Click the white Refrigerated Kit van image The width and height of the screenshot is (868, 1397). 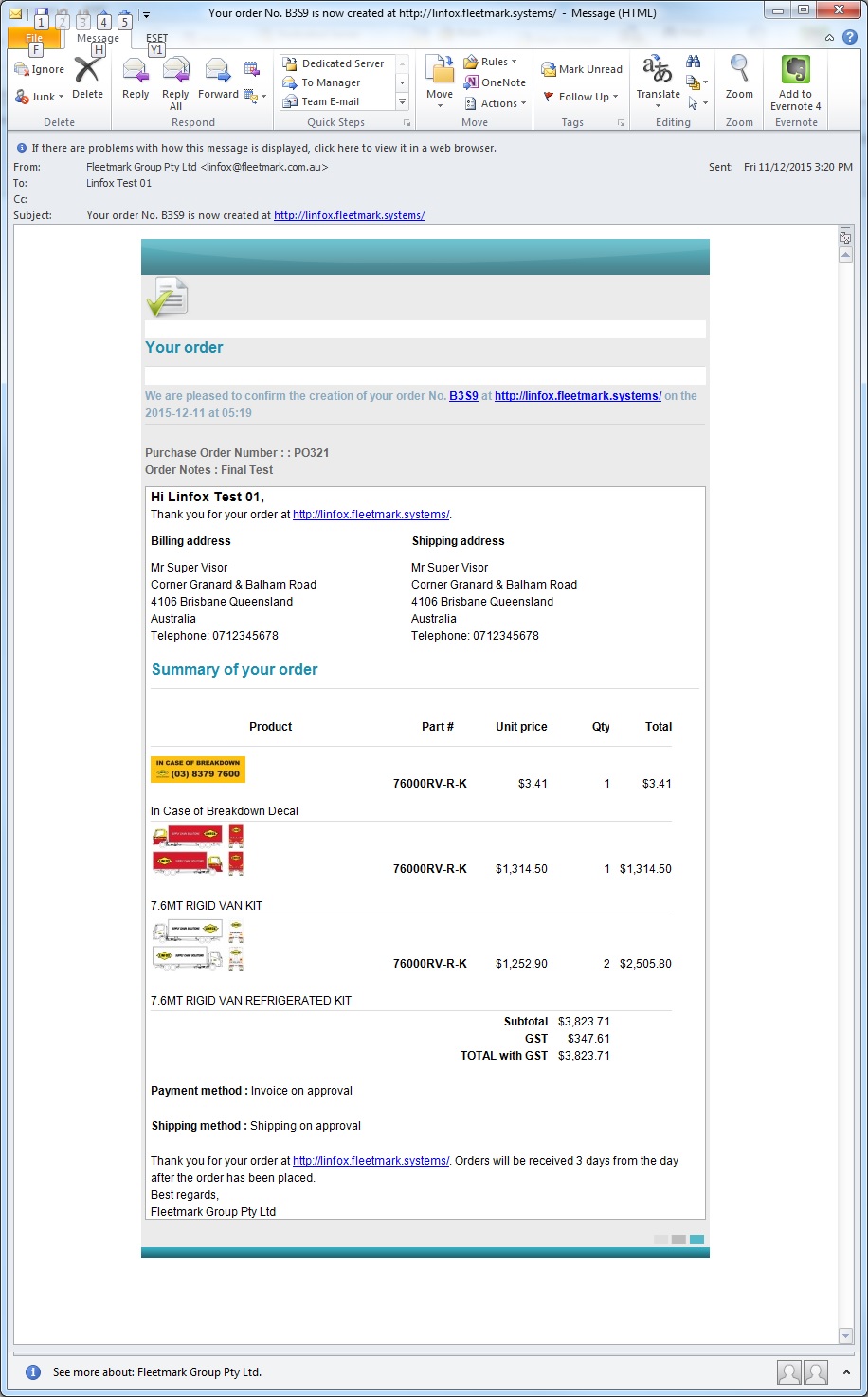coord(197,945)
